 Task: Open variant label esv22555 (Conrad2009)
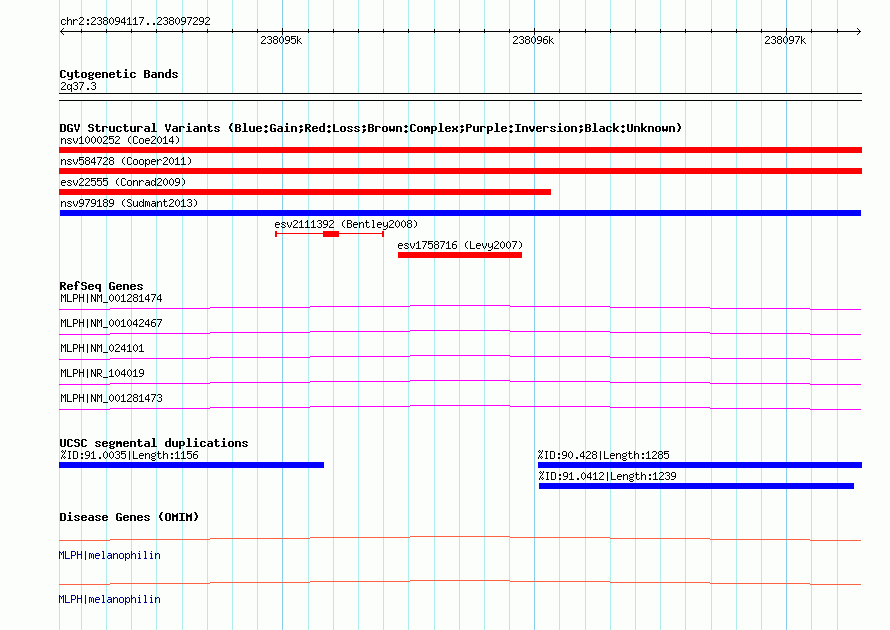[123, 182]
